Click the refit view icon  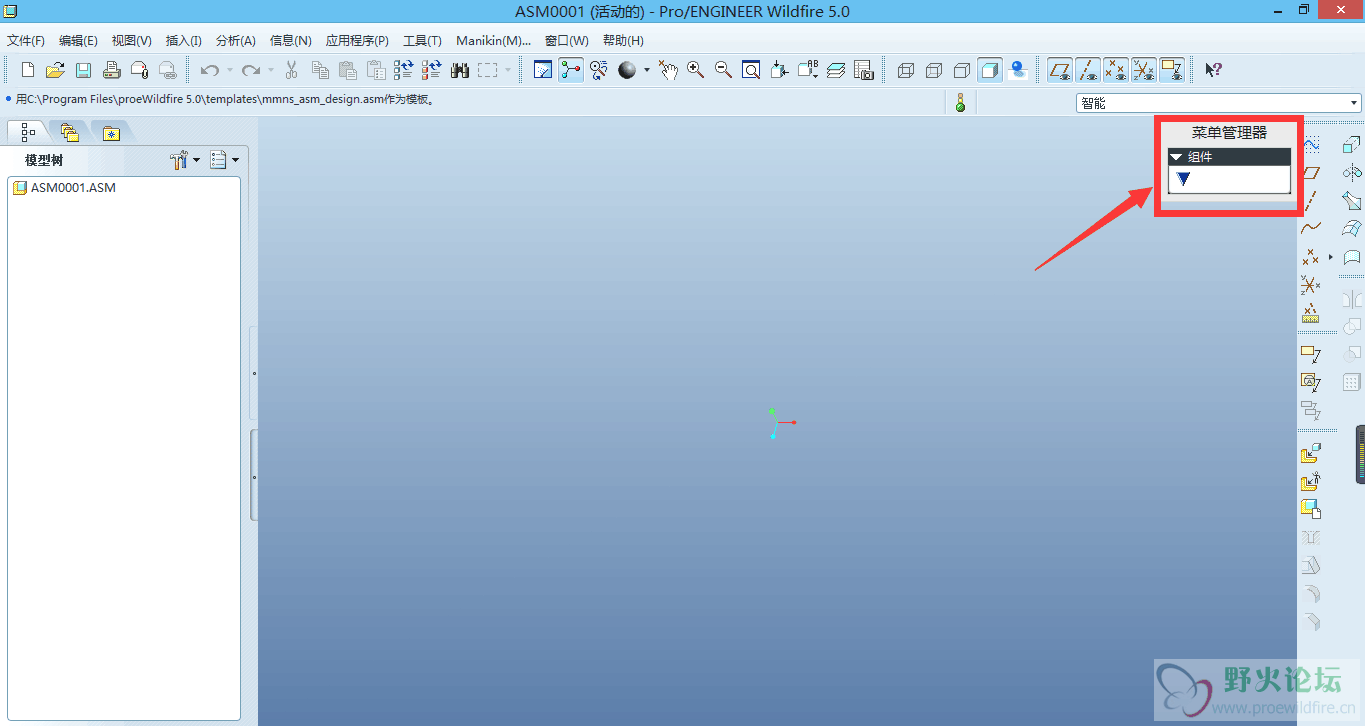(x=751, y=70)
